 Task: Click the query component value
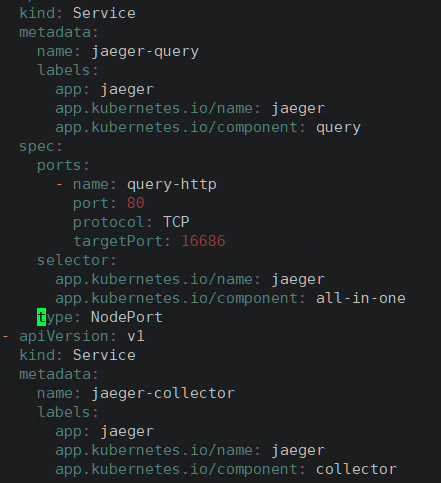click(x=338, y=128)
